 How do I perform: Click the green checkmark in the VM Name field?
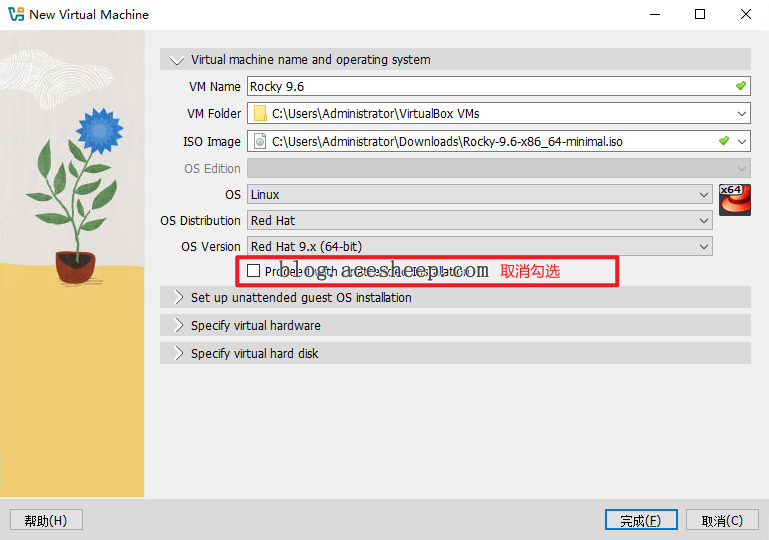741,86
